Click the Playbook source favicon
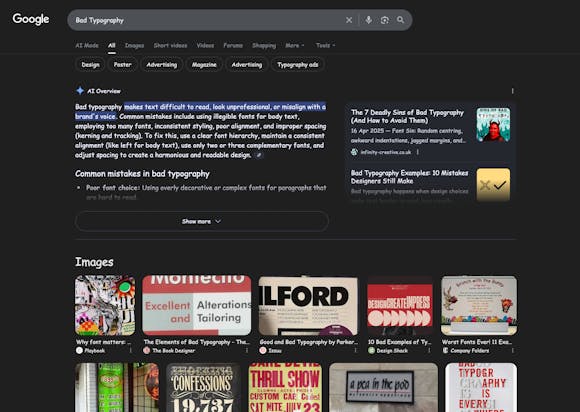 coord(79,350)
